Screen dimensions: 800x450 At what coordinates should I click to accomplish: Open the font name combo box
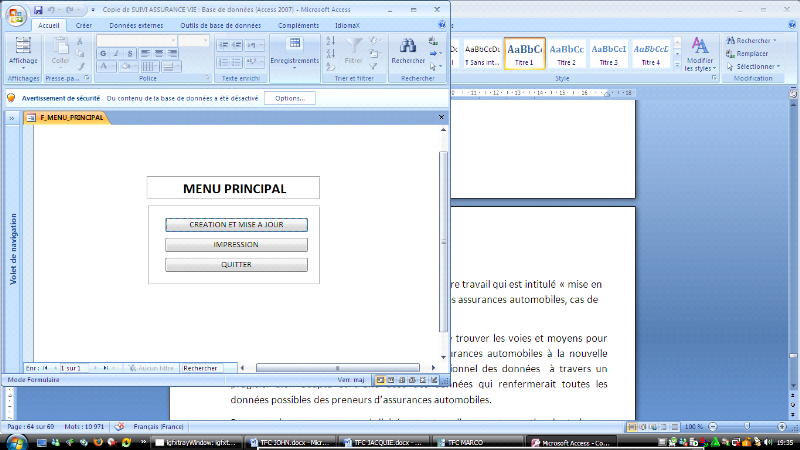(137, 40)
